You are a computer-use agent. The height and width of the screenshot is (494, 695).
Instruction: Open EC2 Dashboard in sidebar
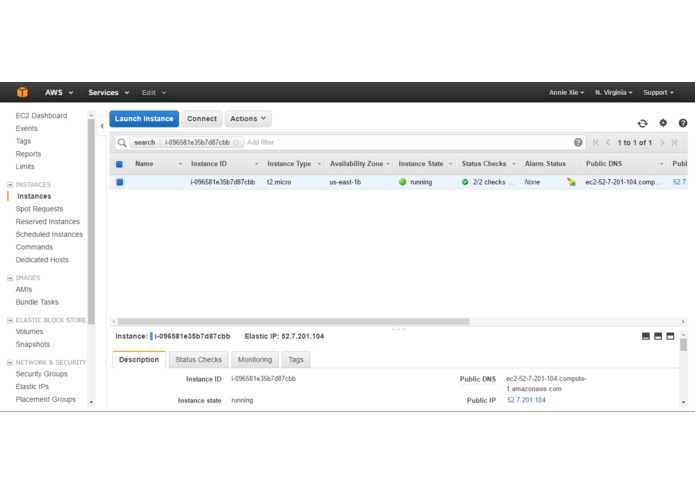[41, 116]
